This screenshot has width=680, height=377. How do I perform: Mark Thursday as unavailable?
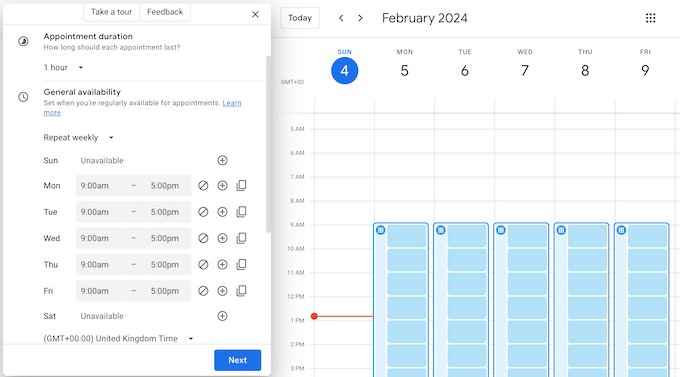click(203, 265)
